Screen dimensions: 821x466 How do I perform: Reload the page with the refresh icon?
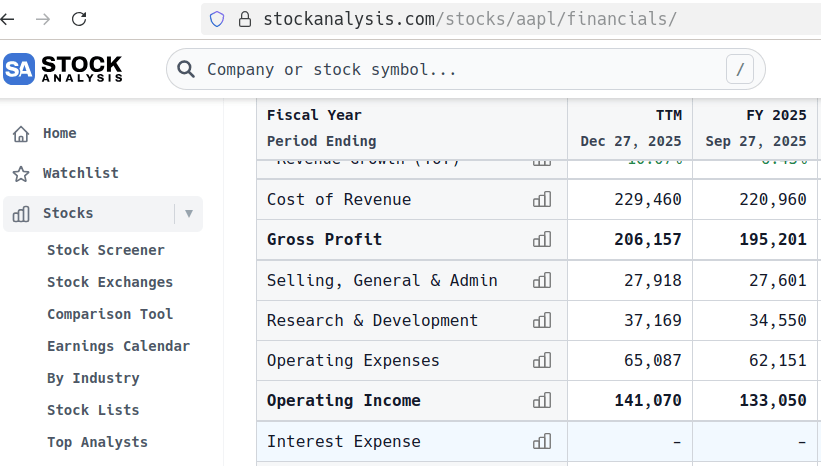(x=79, y=19)
